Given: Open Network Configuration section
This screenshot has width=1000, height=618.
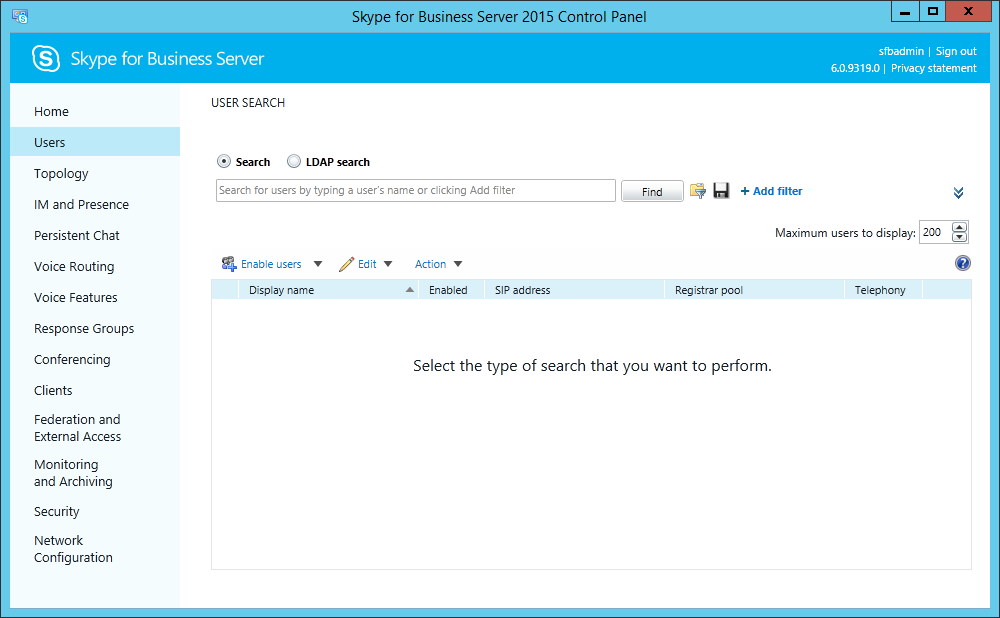Looking at the screenshot, I should (x=73, y=549).
